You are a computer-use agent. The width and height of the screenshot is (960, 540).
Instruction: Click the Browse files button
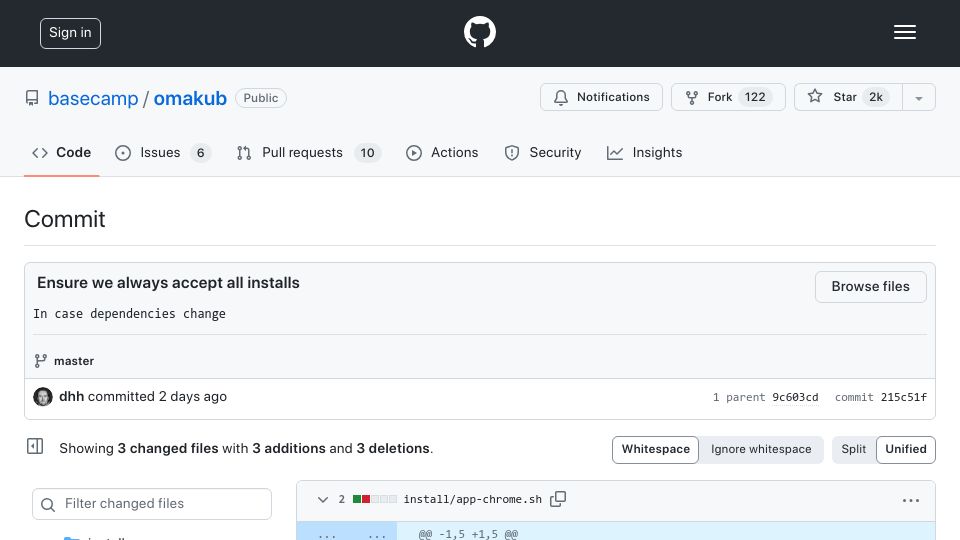pos(870,287)
